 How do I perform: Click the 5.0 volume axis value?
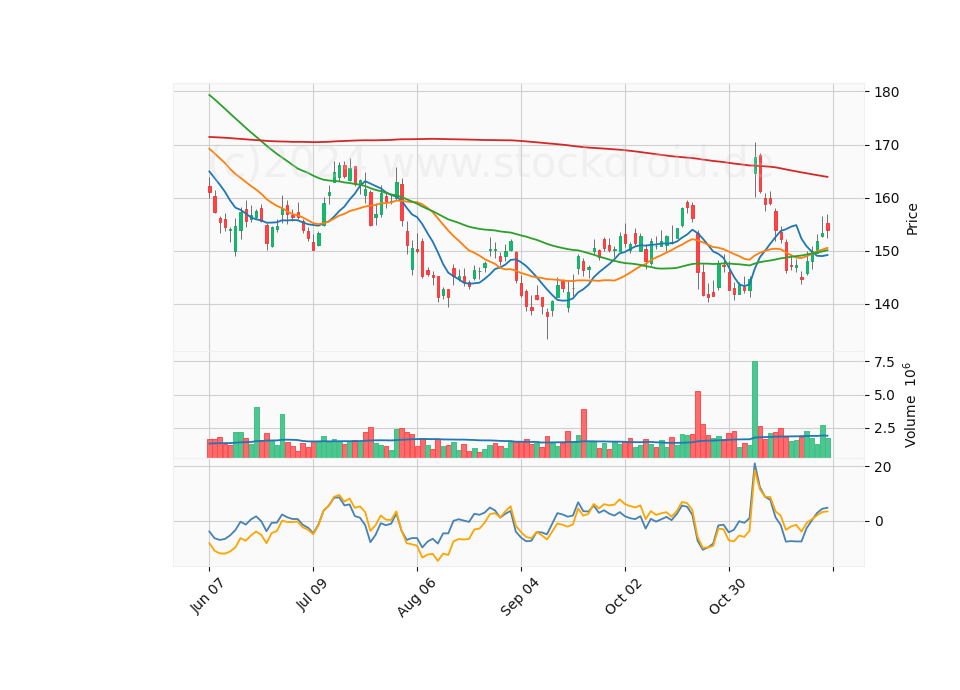pos(885,396)
